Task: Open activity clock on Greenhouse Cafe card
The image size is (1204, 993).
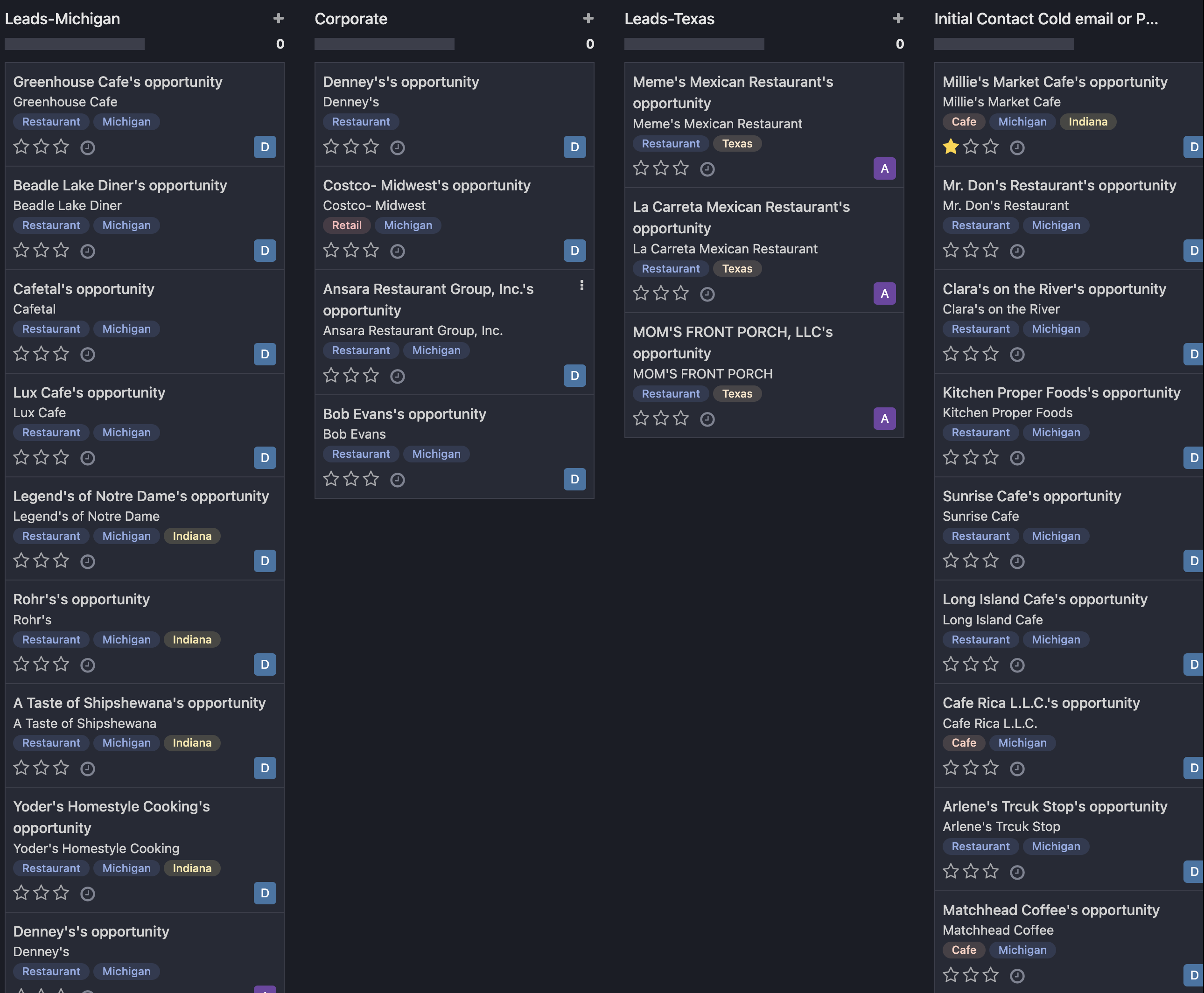Action: [88, 147]
